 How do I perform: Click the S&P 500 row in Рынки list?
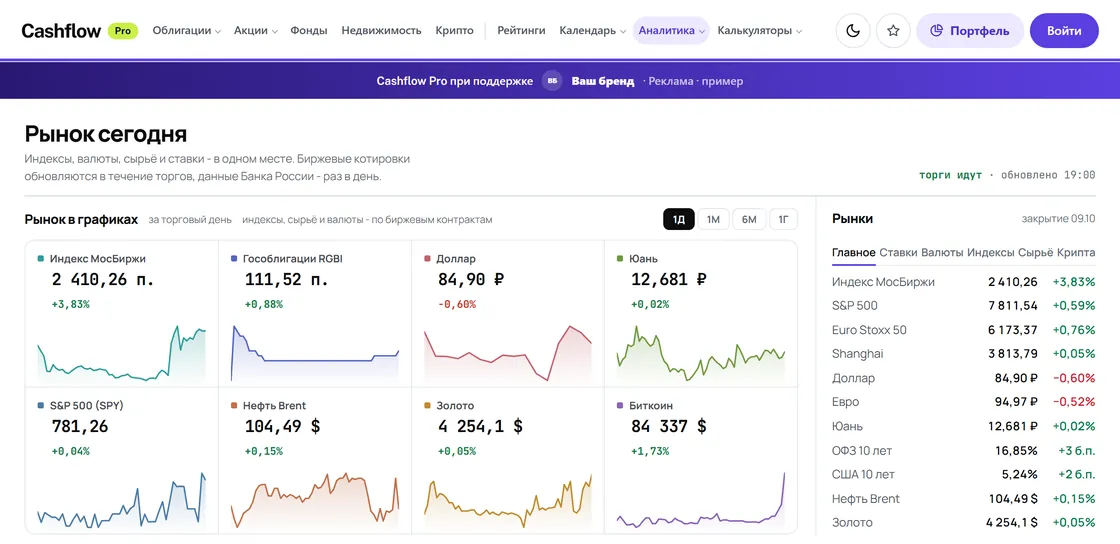(x=964, y=306)
